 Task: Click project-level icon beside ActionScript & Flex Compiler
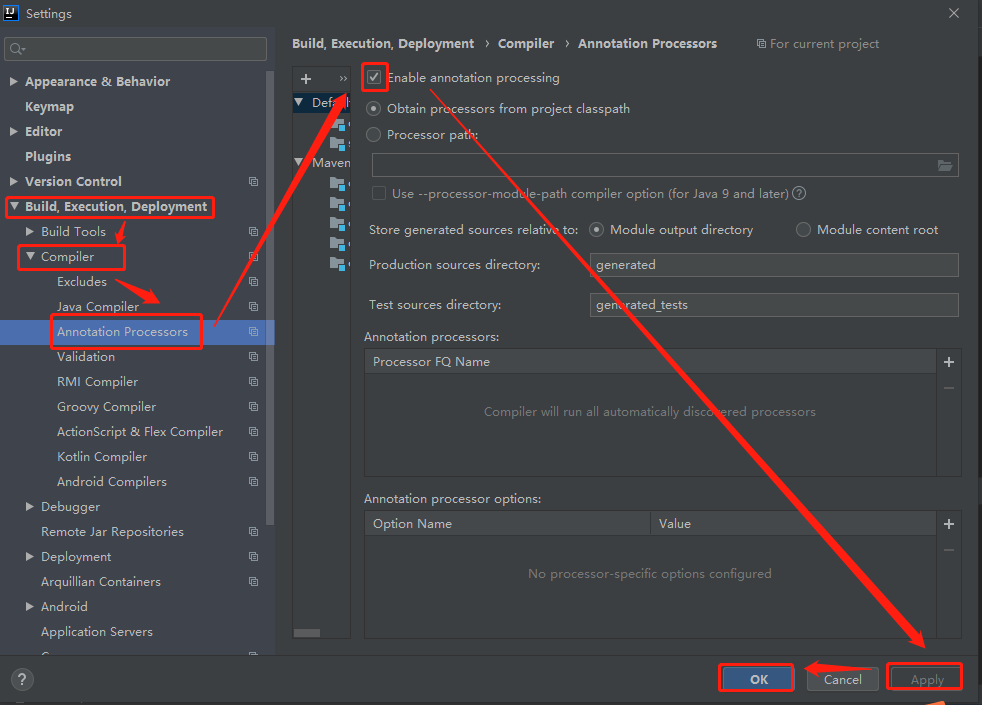[254, 432]
